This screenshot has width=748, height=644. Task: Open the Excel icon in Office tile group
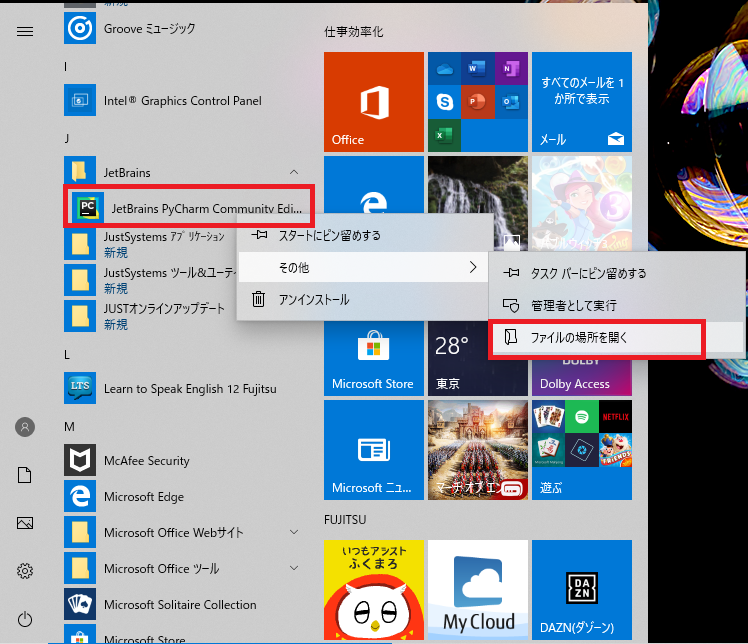(445, 135)
